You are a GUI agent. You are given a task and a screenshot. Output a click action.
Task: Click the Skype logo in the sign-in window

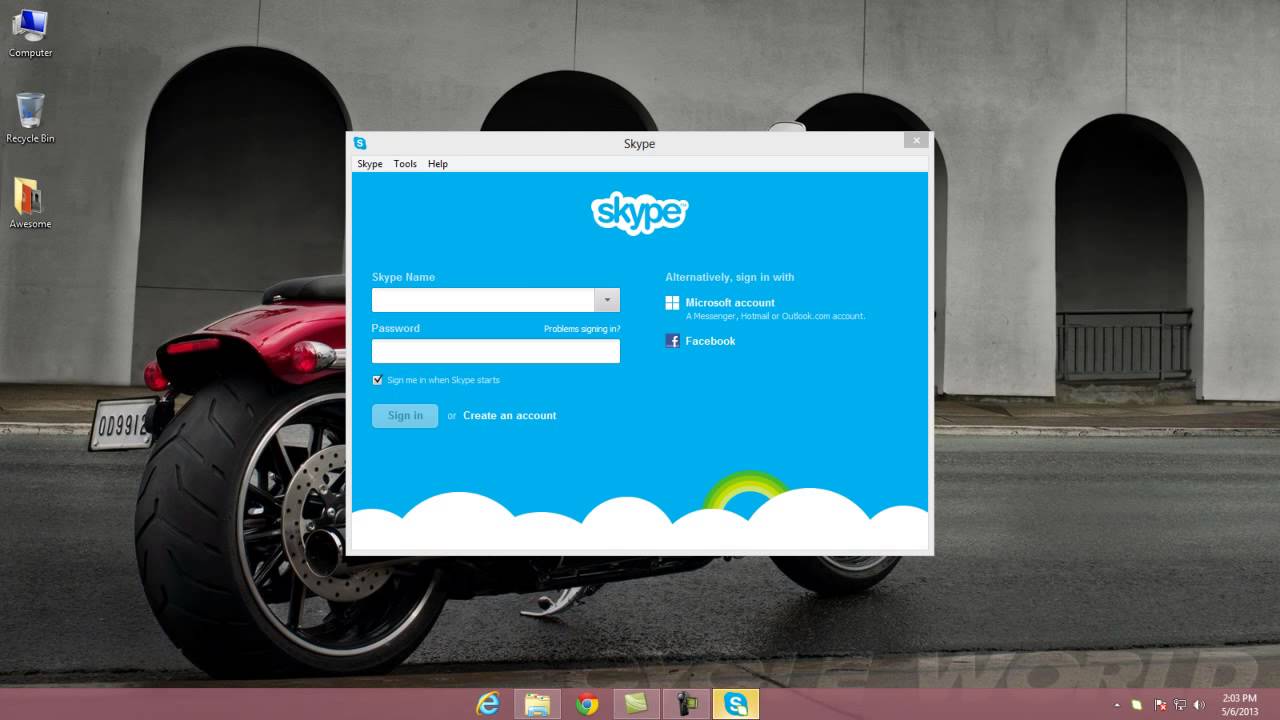coord(639,214)
